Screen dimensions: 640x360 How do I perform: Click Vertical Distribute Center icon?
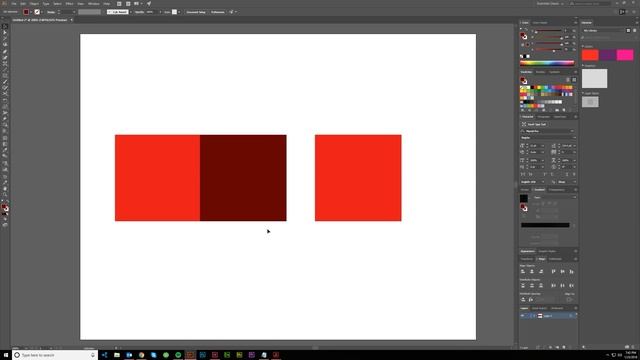tap(532, 285)
